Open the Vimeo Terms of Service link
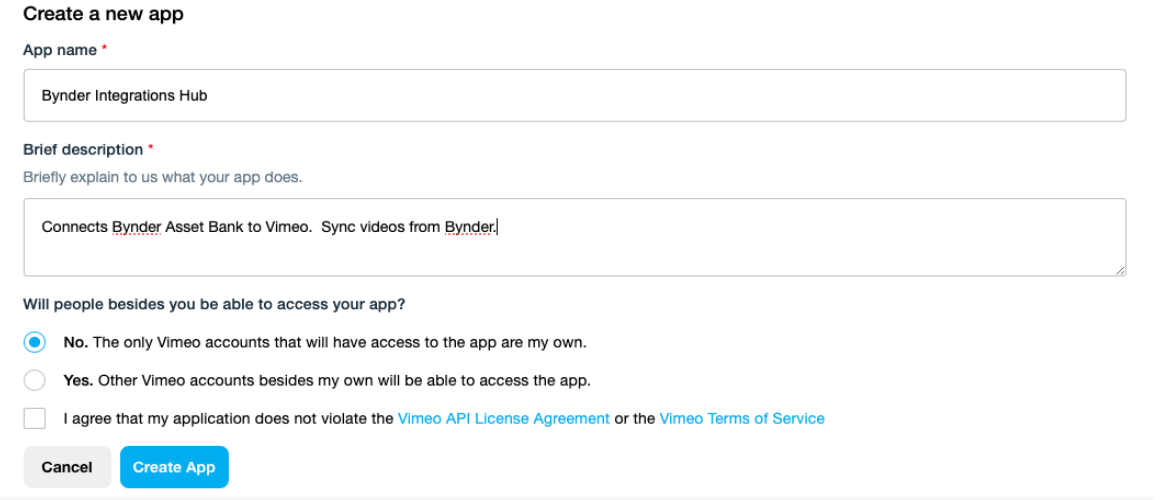 [x=742, y=419]
